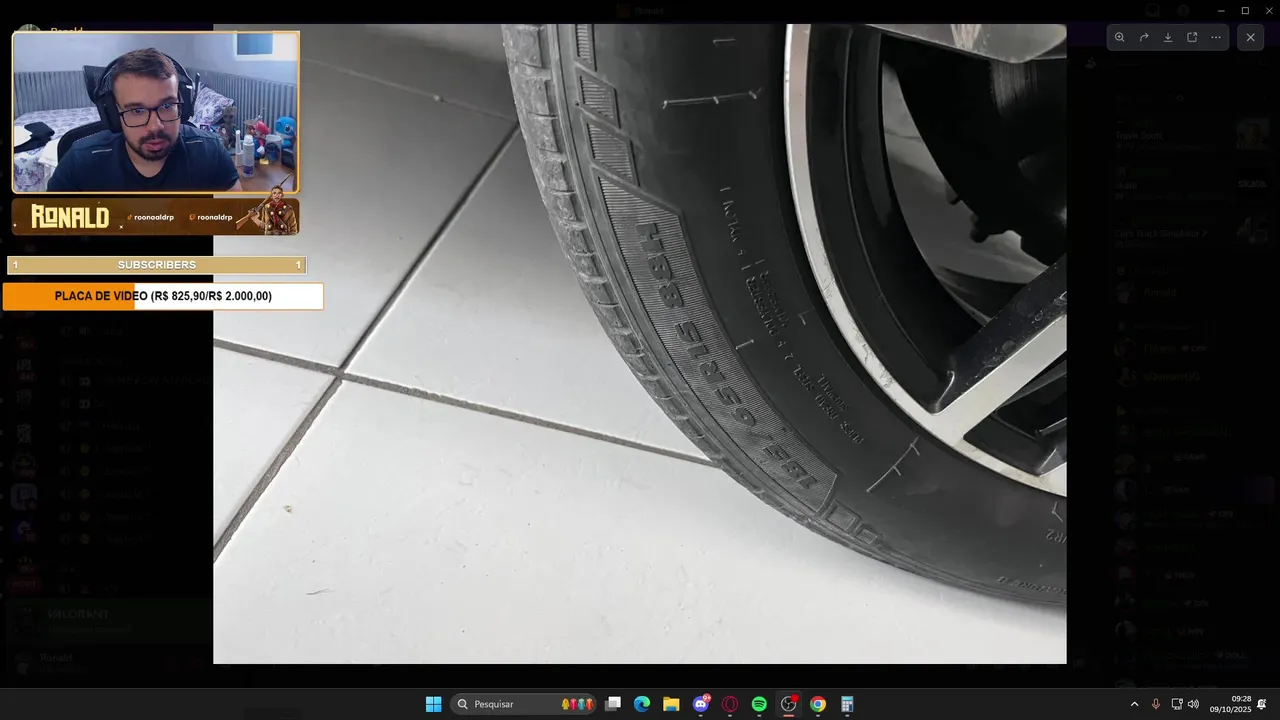Zoom in using the magnifier icon
The image size is (1280, 720).
coord(1120,37)
